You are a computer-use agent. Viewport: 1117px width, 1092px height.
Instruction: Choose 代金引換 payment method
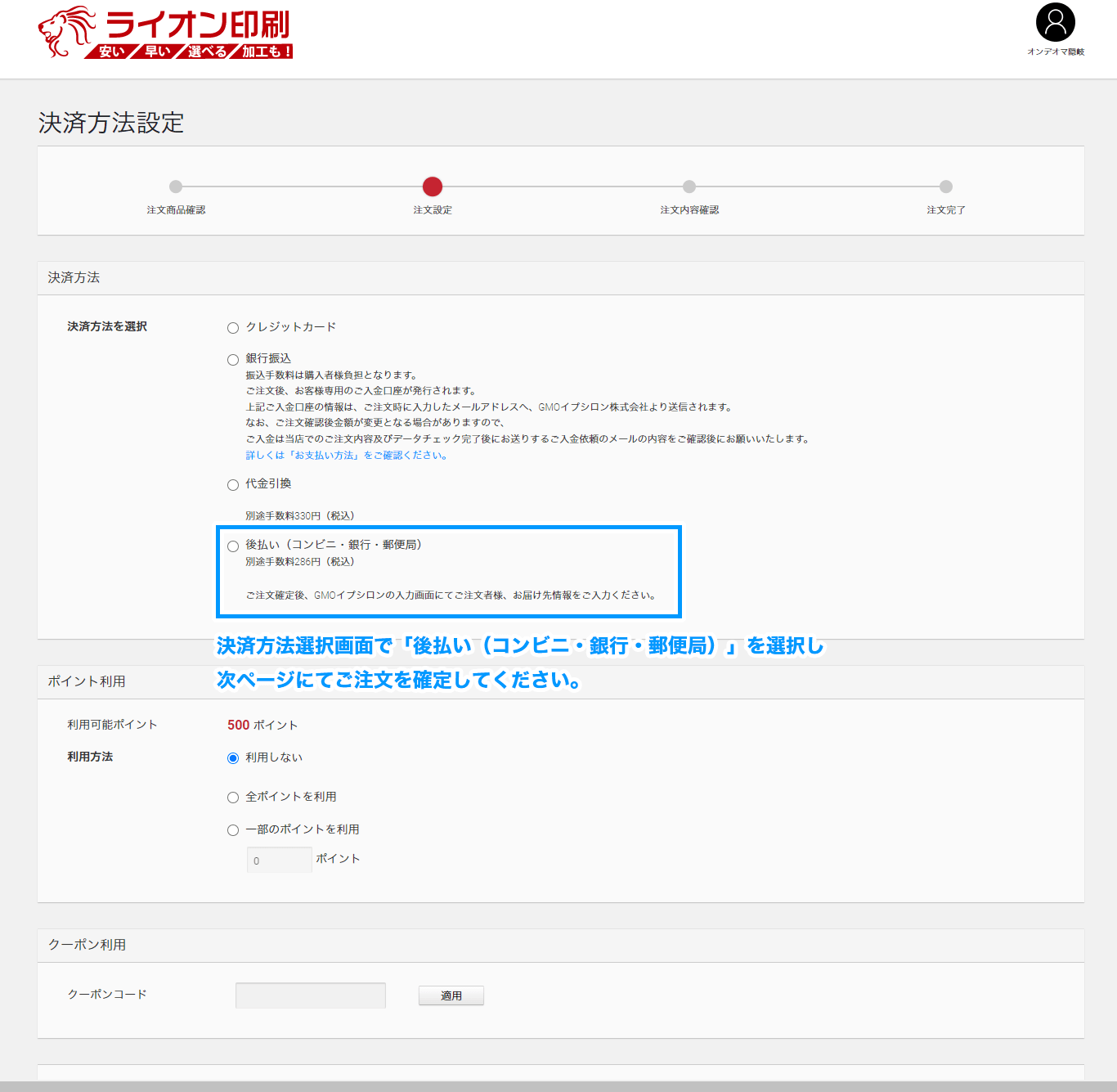[233, 485]
